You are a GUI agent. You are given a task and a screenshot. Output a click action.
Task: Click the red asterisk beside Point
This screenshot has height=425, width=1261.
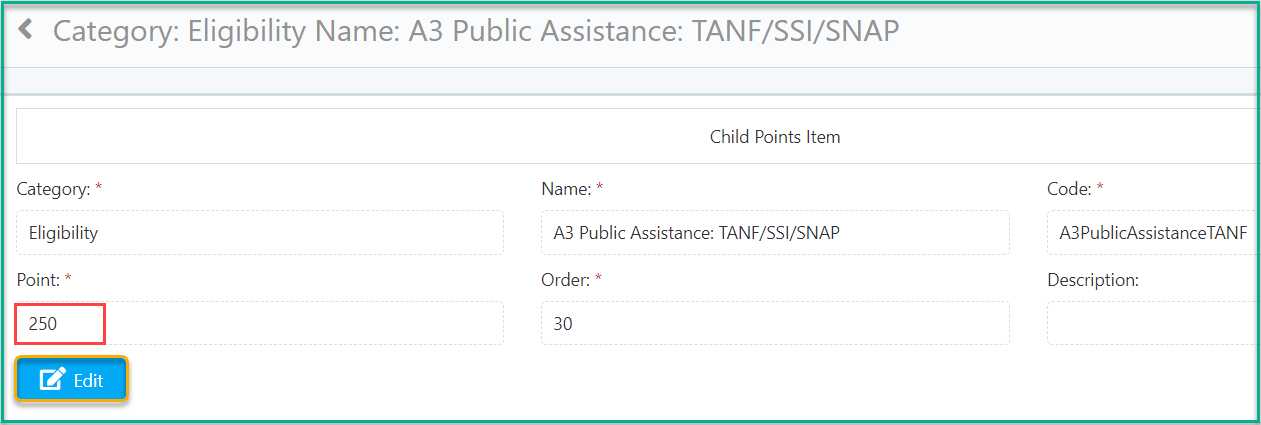[x=68, y=279]
